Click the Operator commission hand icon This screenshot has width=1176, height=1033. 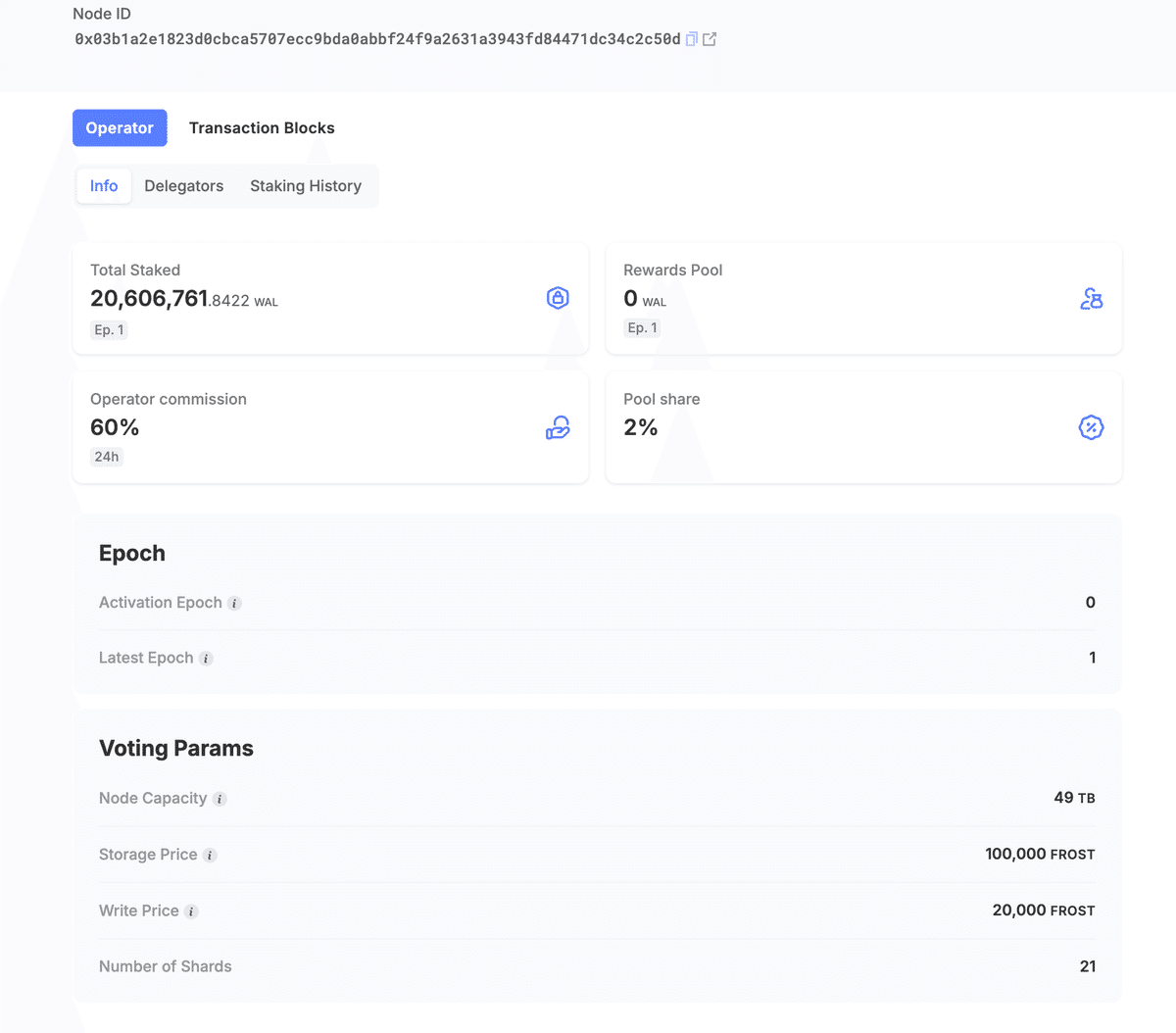tap(558, 428)
